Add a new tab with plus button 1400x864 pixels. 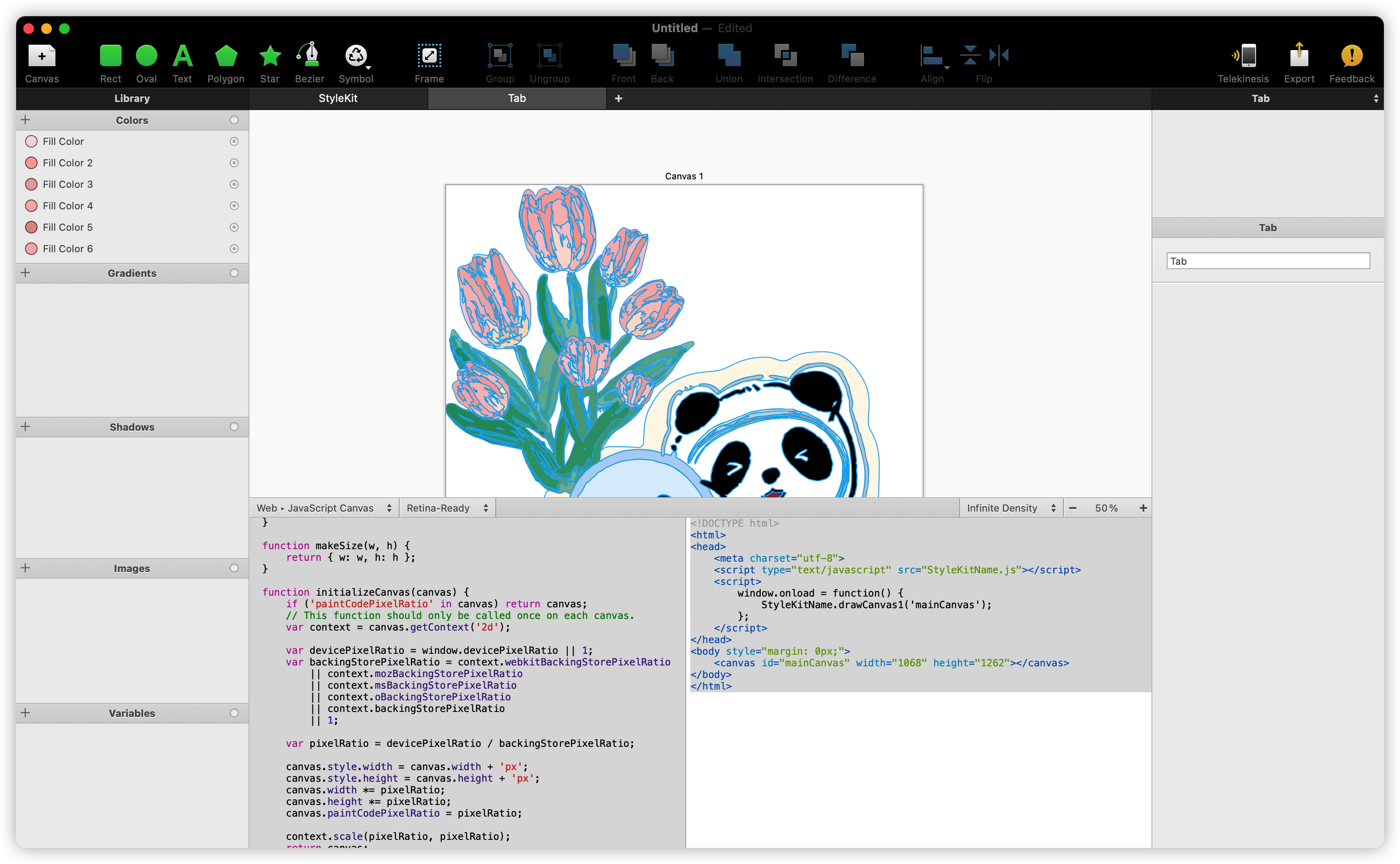[618, 98]
